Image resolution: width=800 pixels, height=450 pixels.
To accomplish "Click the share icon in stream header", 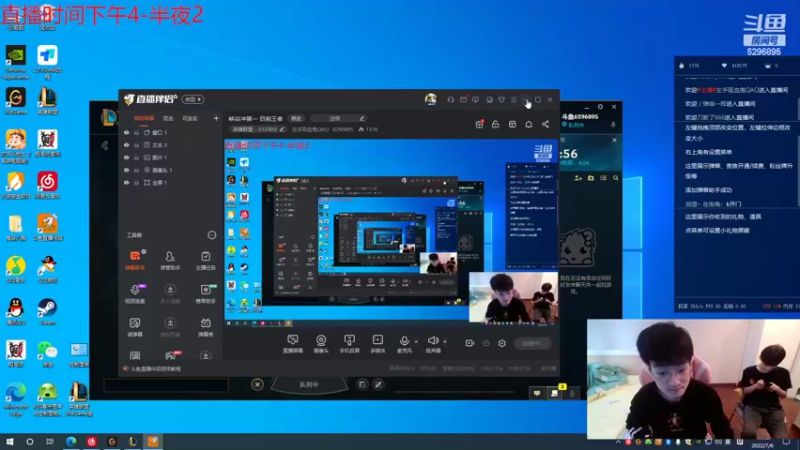I will (x=545, y=124).
